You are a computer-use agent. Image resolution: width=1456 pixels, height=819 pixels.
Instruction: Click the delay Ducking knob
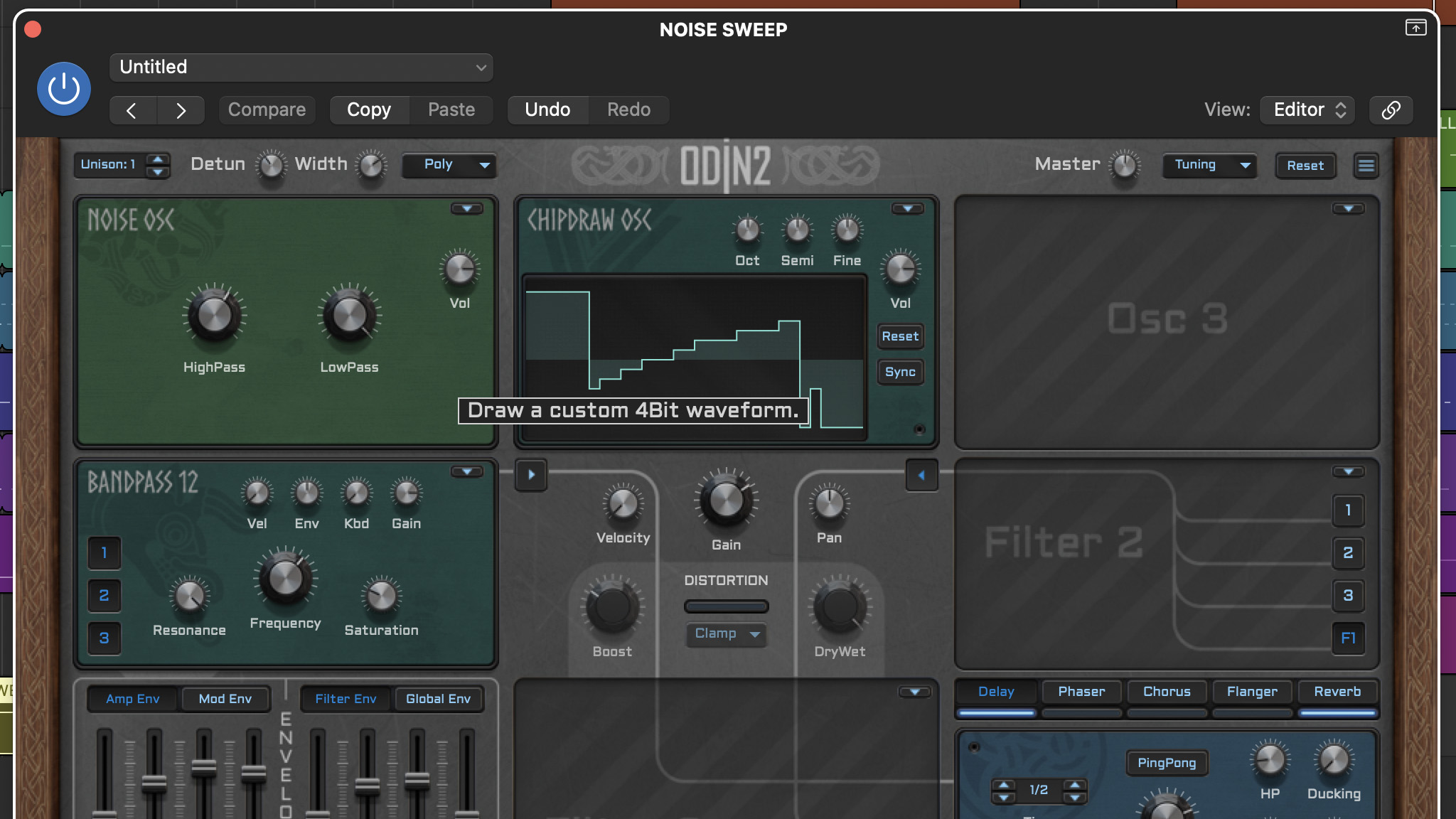(x=1334, y=759)
